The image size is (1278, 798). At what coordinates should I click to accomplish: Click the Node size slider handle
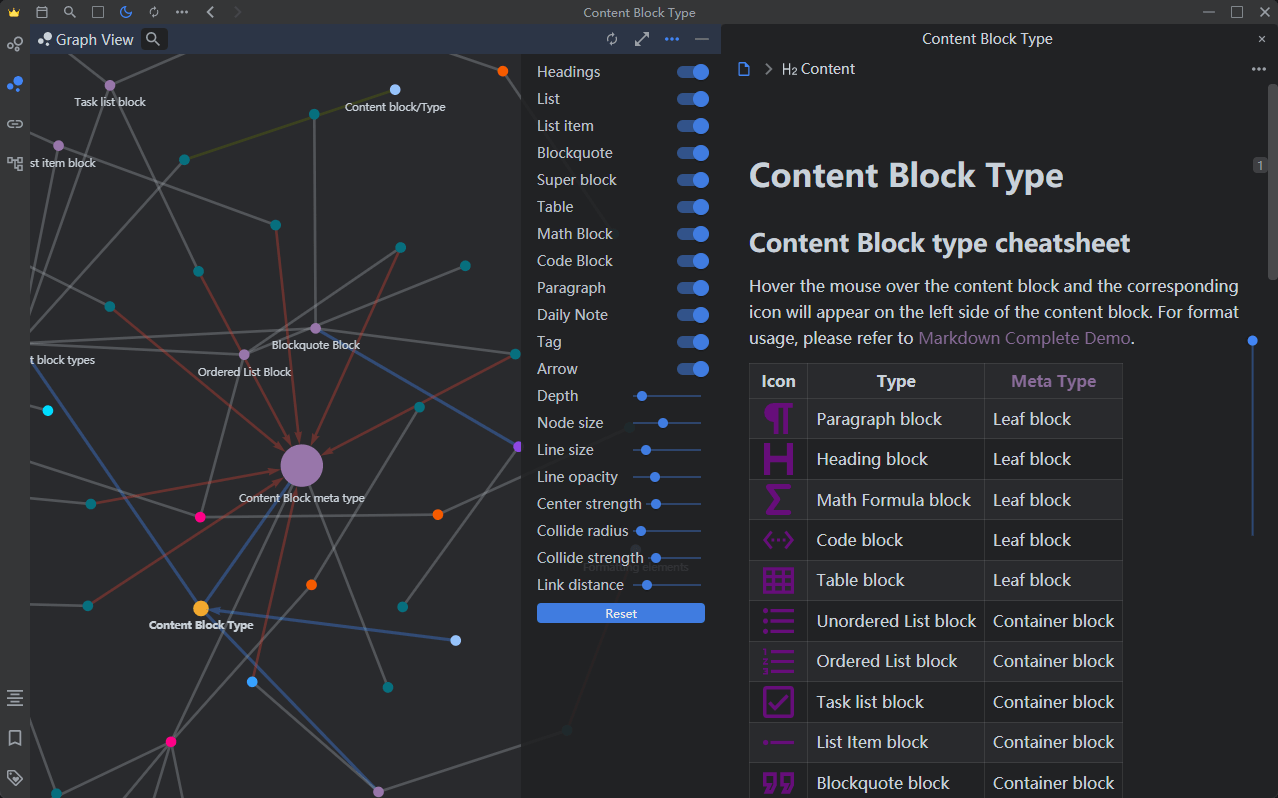663,423
